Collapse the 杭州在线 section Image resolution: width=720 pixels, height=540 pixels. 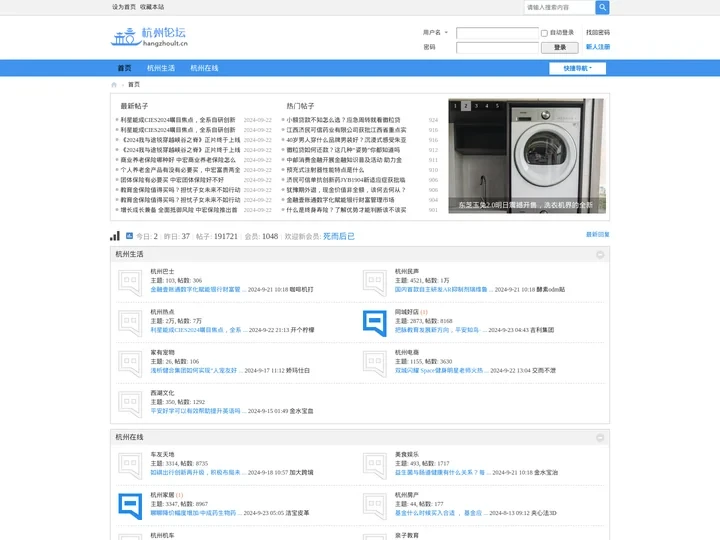click(600, 438)
